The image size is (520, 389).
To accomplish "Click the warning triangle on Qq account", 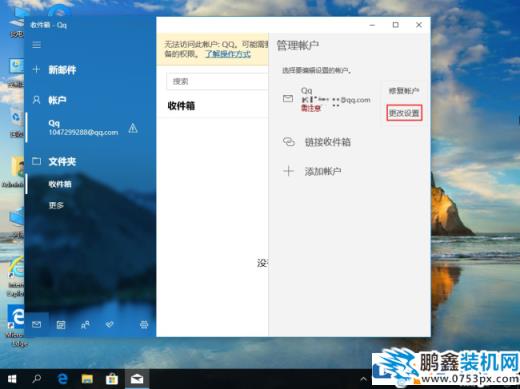I will click(133, 128).
